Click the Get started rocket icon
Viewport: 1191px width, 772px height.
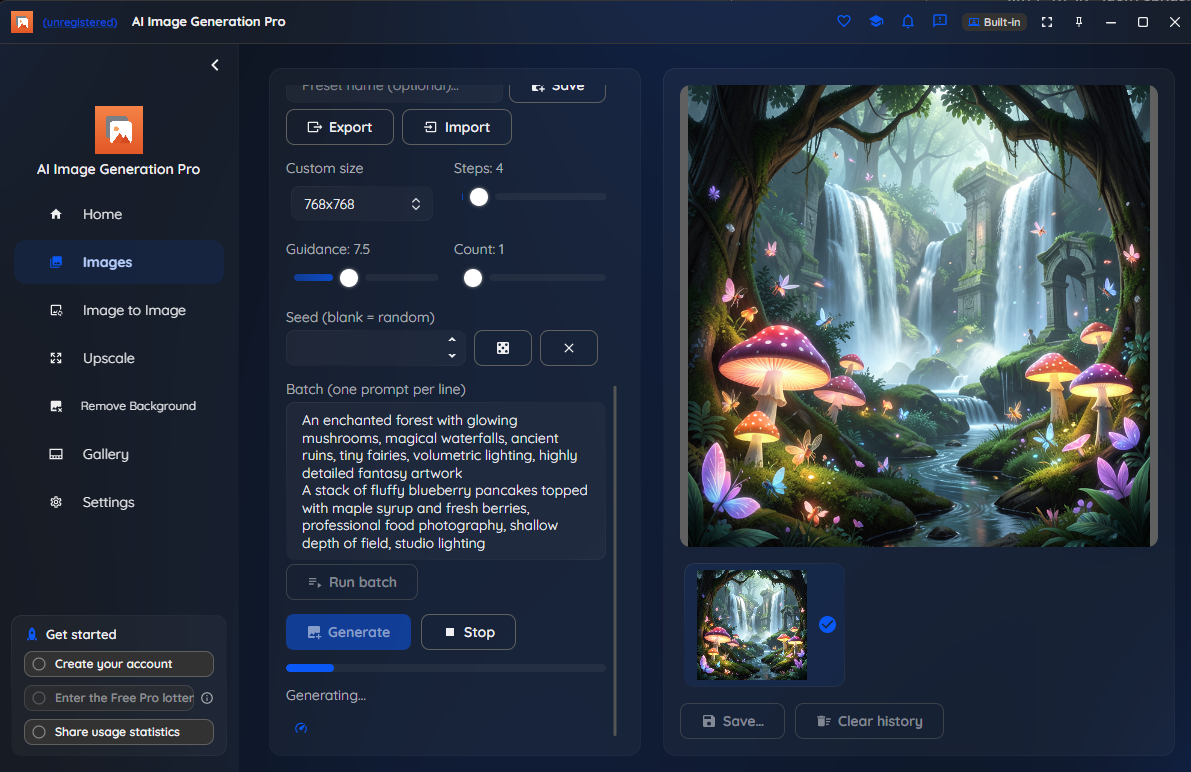[32, 634]
